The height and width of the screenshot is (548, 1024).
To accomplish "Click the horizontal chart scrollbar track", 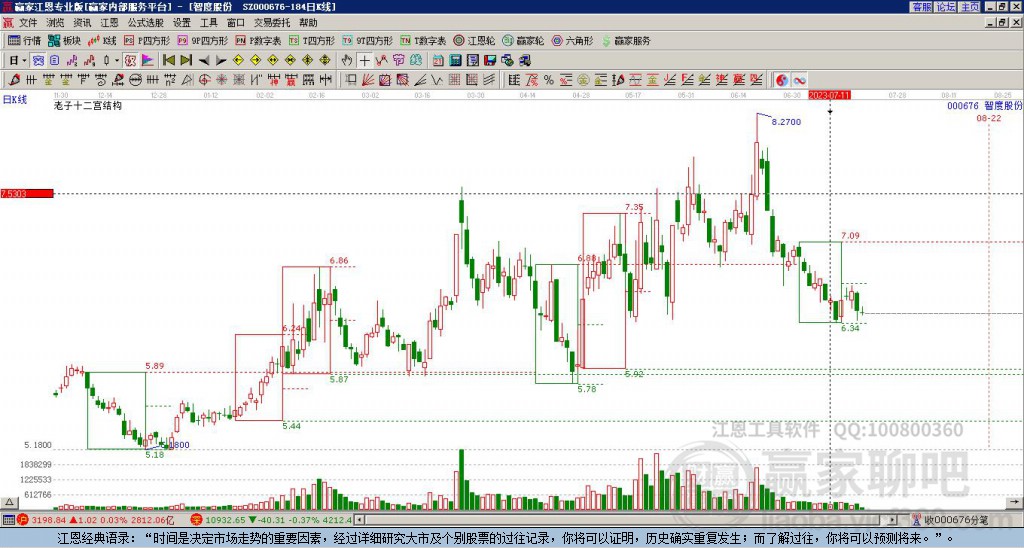I will click(x=626, y=520).
